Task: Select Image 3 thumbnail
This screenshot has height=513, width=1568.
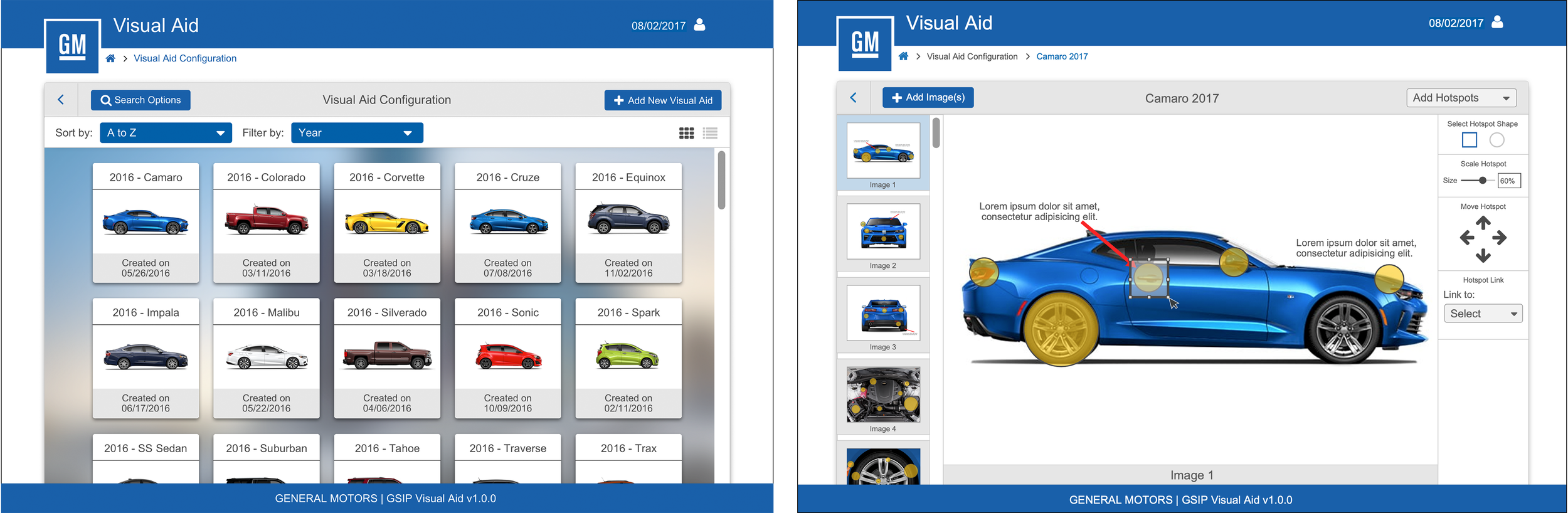Action: (883, 313)
